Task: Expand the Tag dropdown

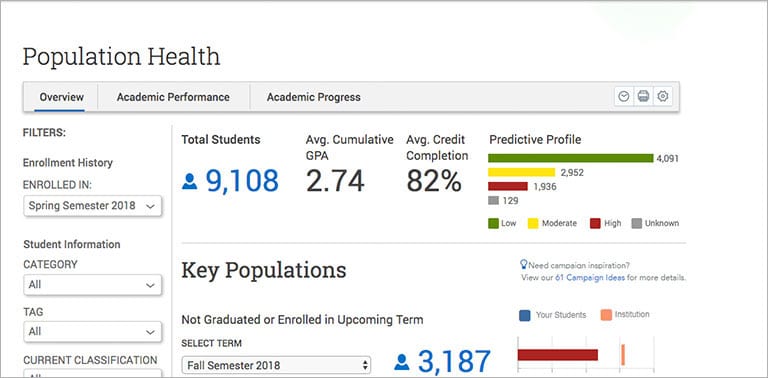Action: click(92, 332)
